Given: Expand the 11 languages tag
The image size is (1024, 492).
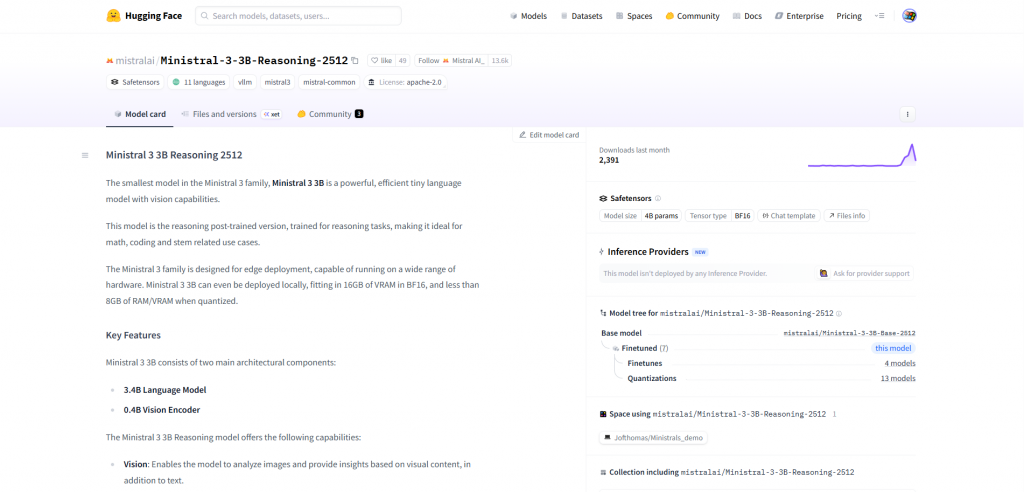Looking at the screenshot, I should tap(200, 82).
